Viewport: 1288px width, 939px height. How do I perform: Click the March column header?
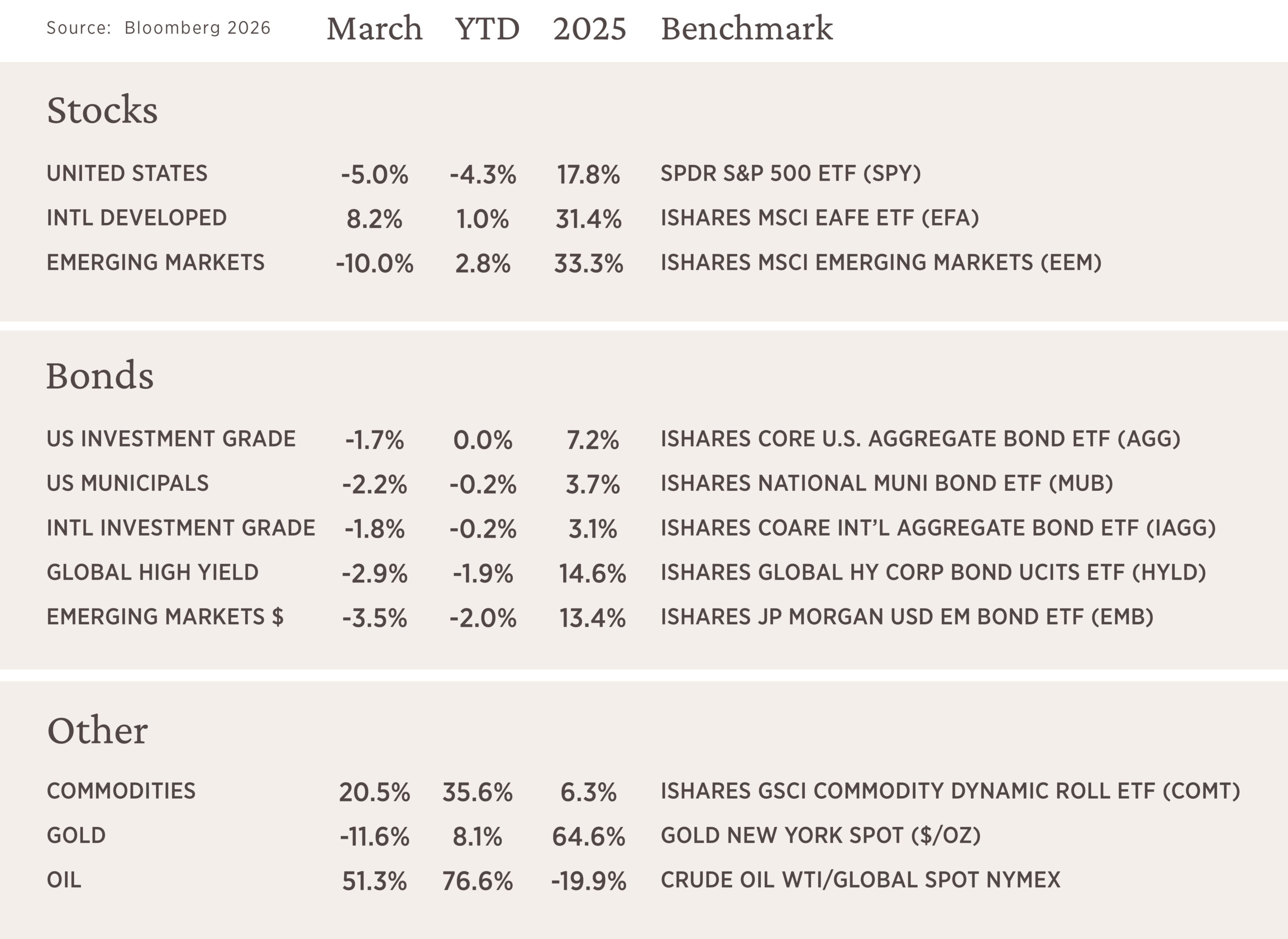(374, 29)
